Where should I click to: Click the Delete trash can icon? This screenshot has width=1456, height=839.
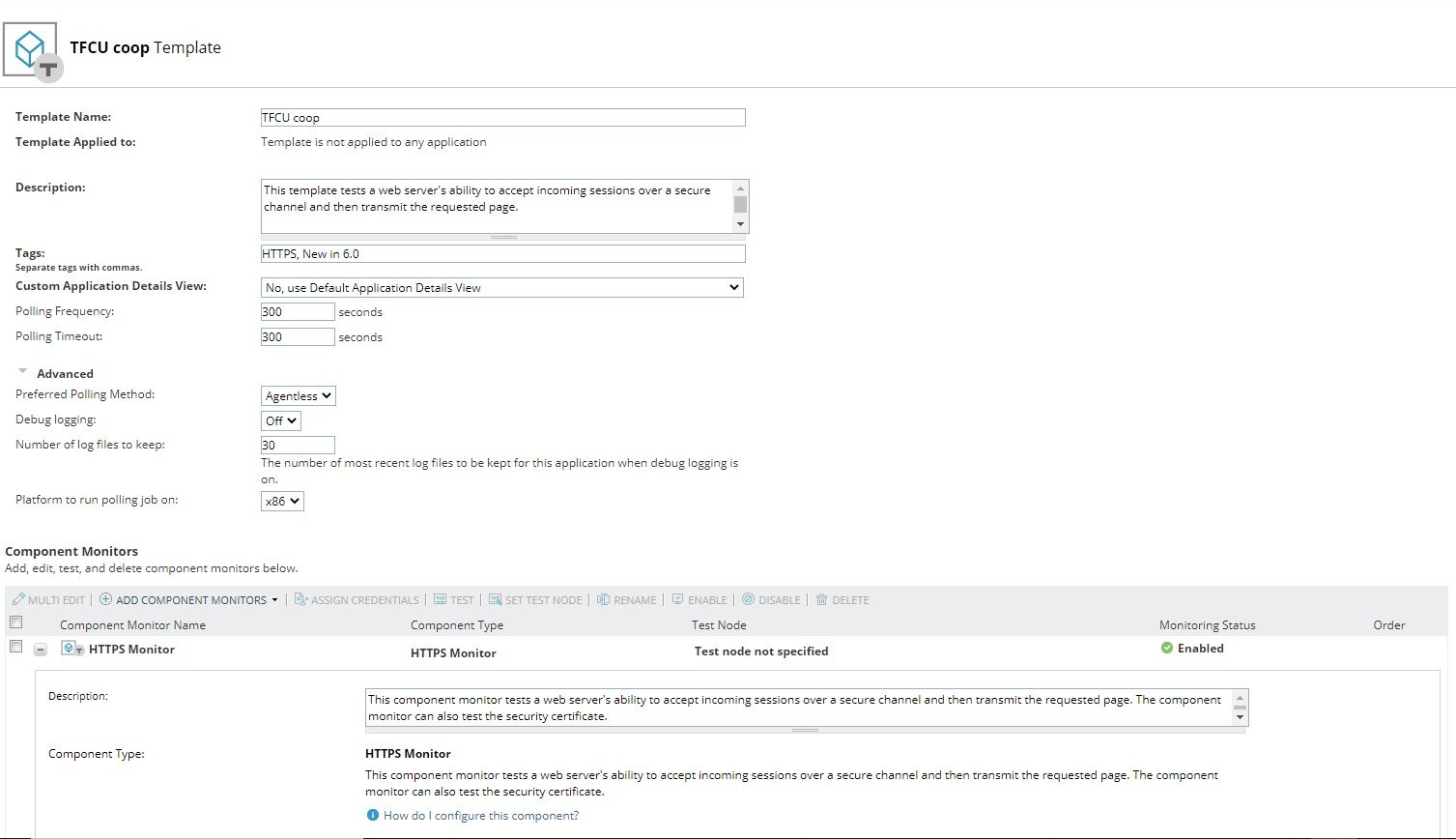tap(821, 599)
